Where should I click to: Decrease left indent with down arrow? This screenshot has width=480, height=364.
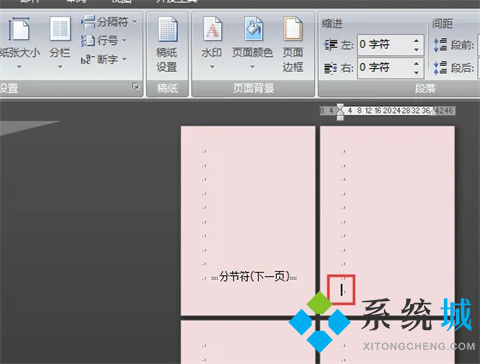[416, 49]
